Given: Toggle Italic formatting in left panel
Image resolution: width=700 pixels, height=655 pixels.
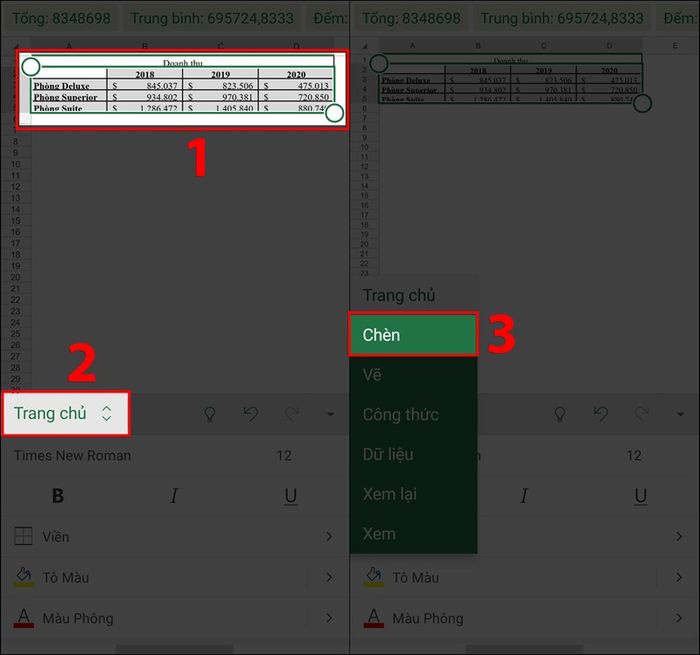Looking at the screenshot, I should 174,496.
